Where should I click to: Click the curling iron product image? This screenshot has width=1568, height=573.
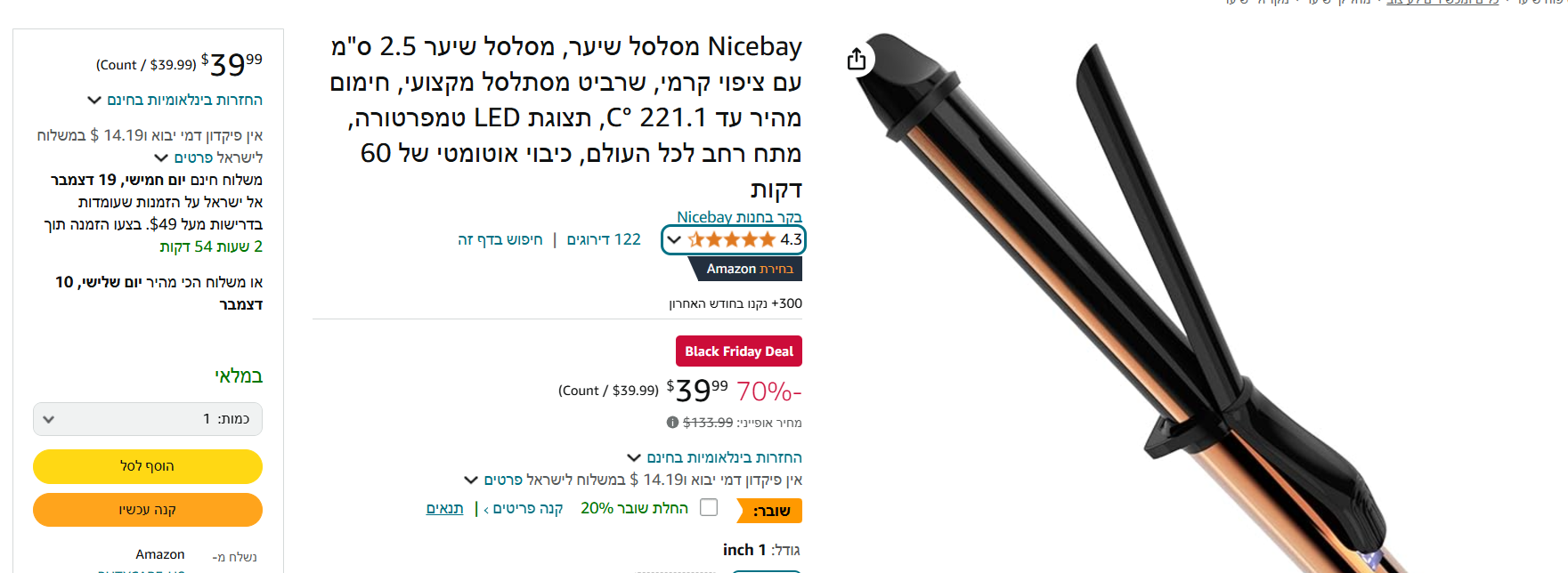[1113, 294]
